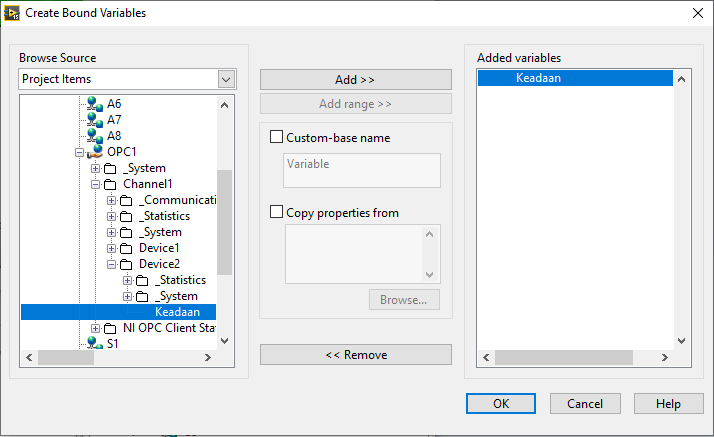Screen dimensions: 714x437
Task: Select Keadaan in Added variables list
Action: point(575,78)
